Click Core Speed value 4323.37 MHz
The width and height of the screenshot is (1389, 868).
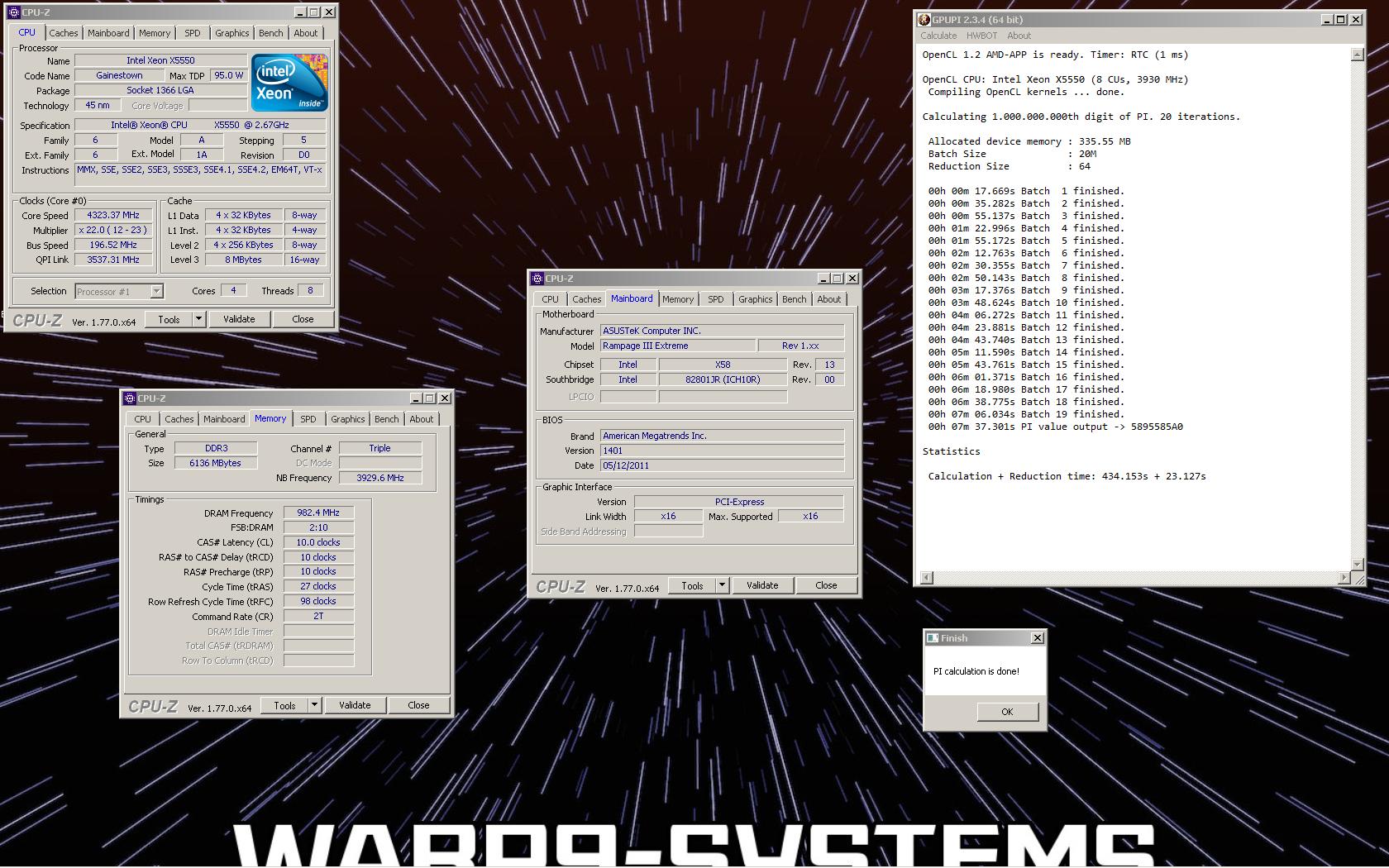tap(113, 215)
